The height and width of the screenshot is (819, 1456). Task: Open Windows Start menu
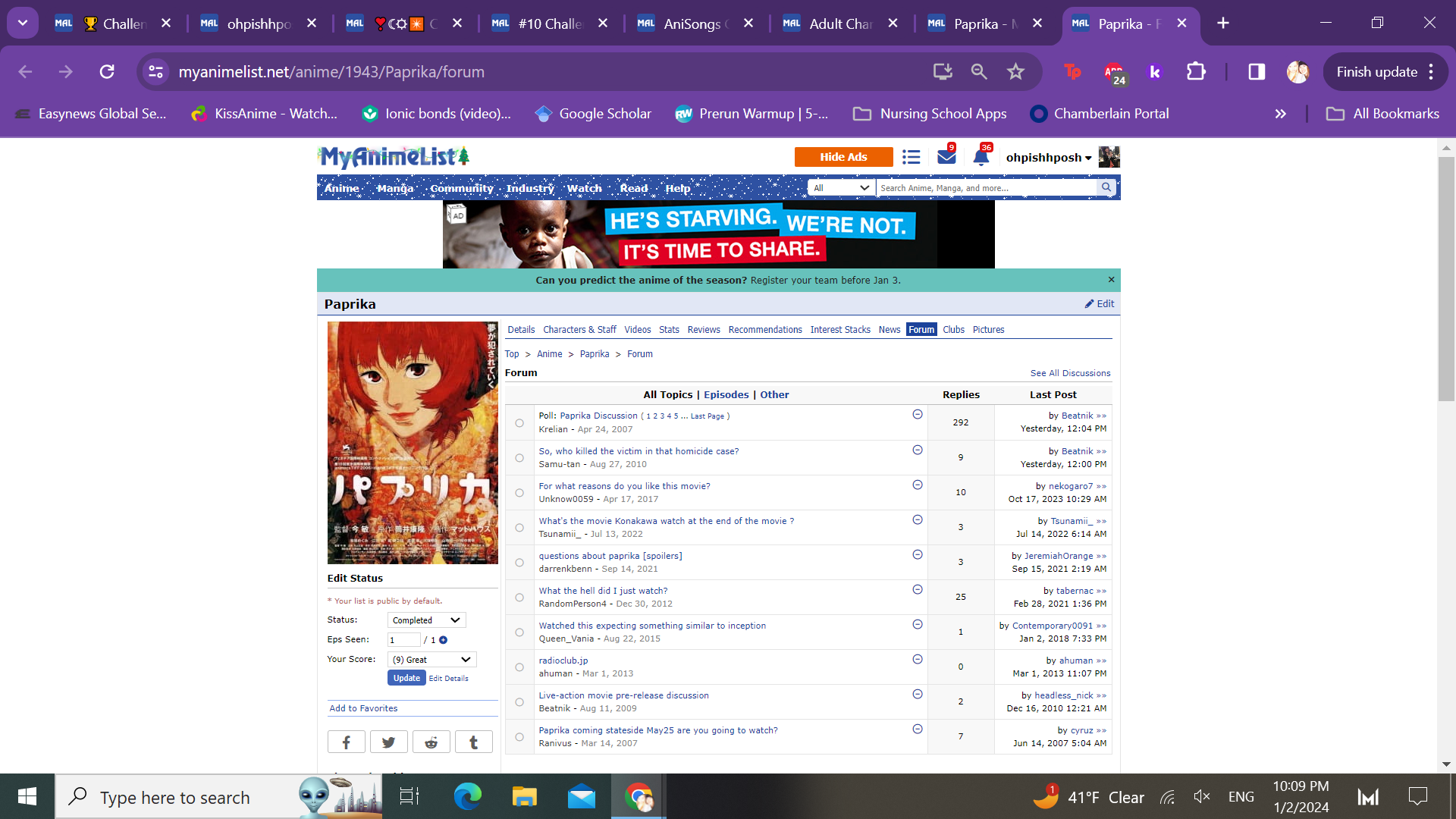(27, 796)
